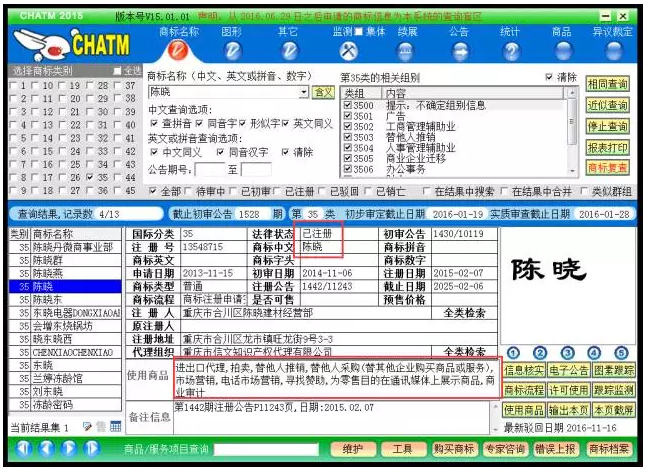The height and width of the screenshot is (473, 651).
Task: Jump to the last record arrow
Action: click(x=91, y=448)
